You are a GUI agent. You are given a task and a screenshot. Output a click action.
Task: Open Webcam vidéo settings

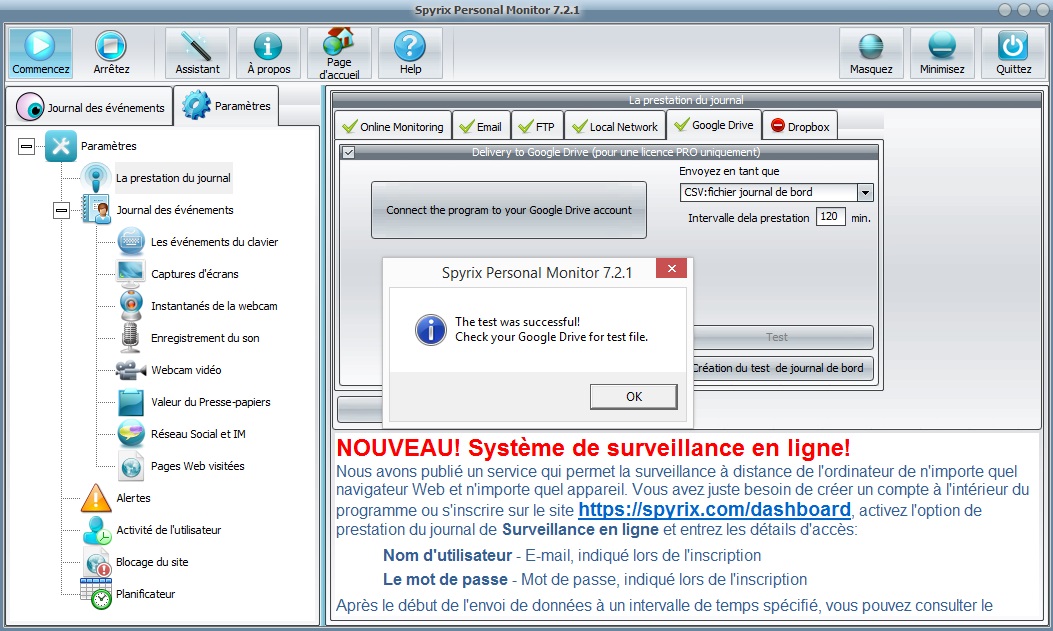point(186,370)
